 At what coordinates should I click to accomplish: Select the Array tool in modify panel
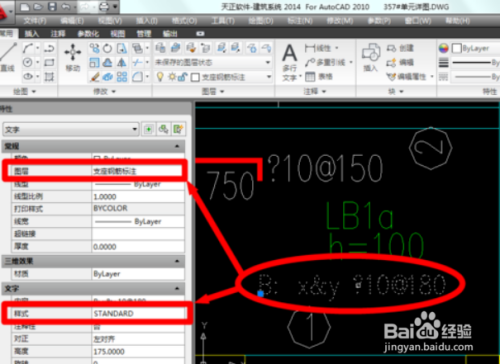click(x=122, y=77)
